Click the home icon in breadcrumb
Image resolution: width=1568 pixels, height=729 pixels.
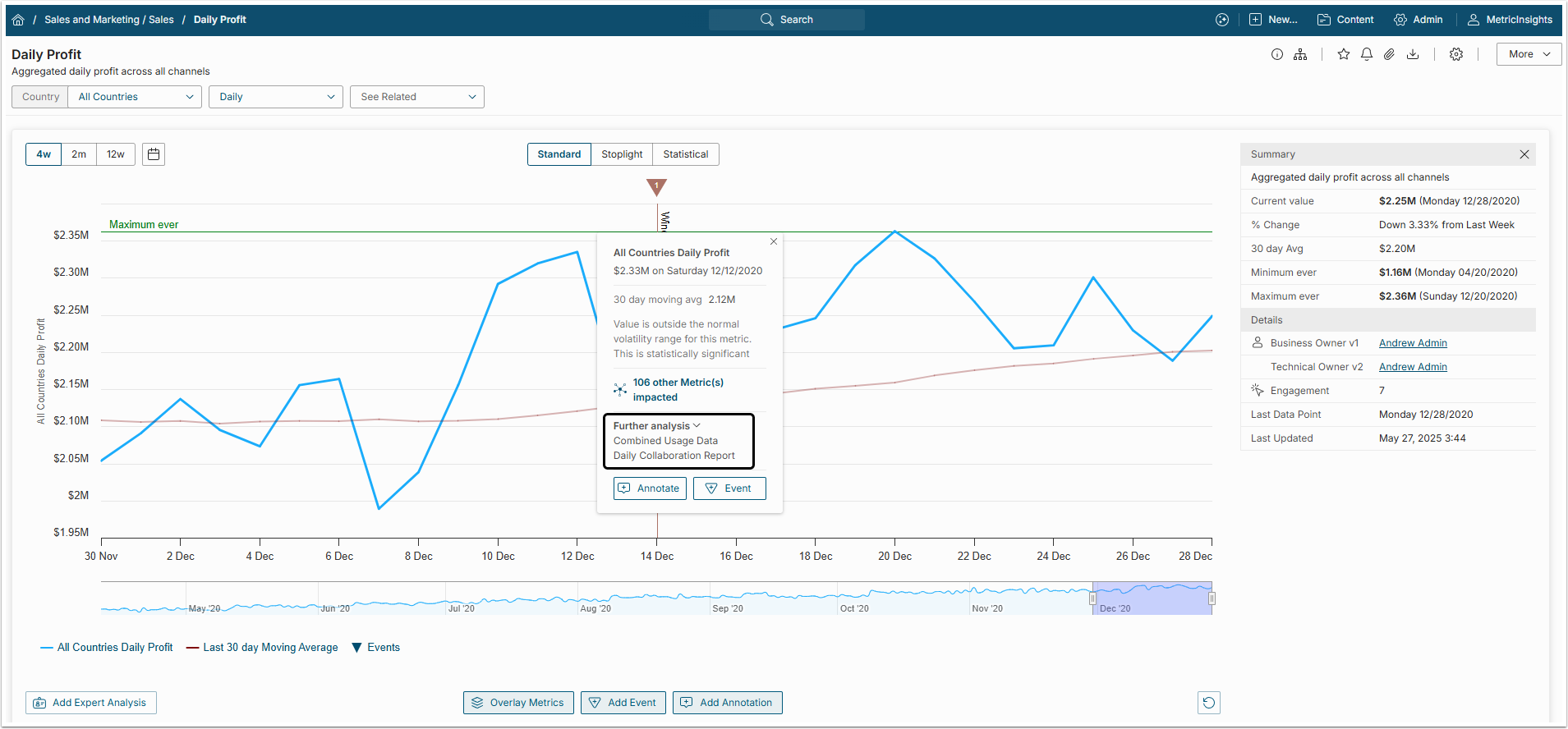(x=18, y=20)
